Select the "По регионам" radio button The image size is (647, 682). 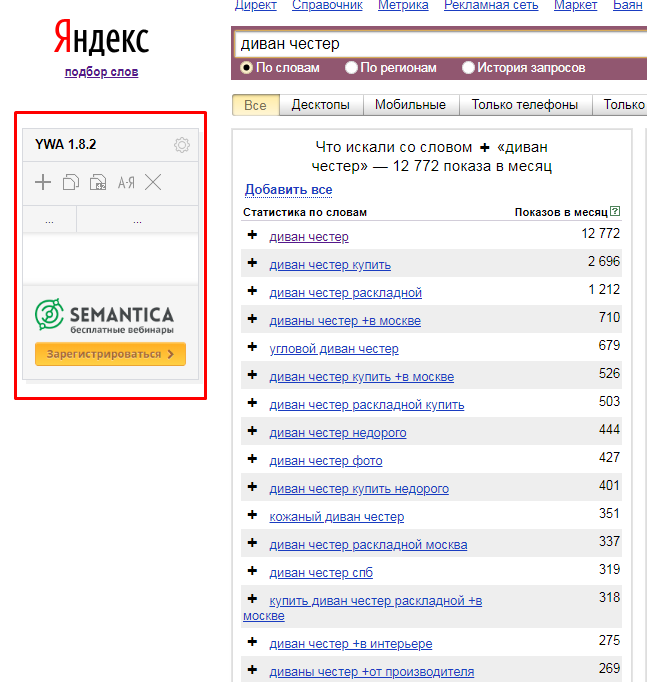(351, 68)
